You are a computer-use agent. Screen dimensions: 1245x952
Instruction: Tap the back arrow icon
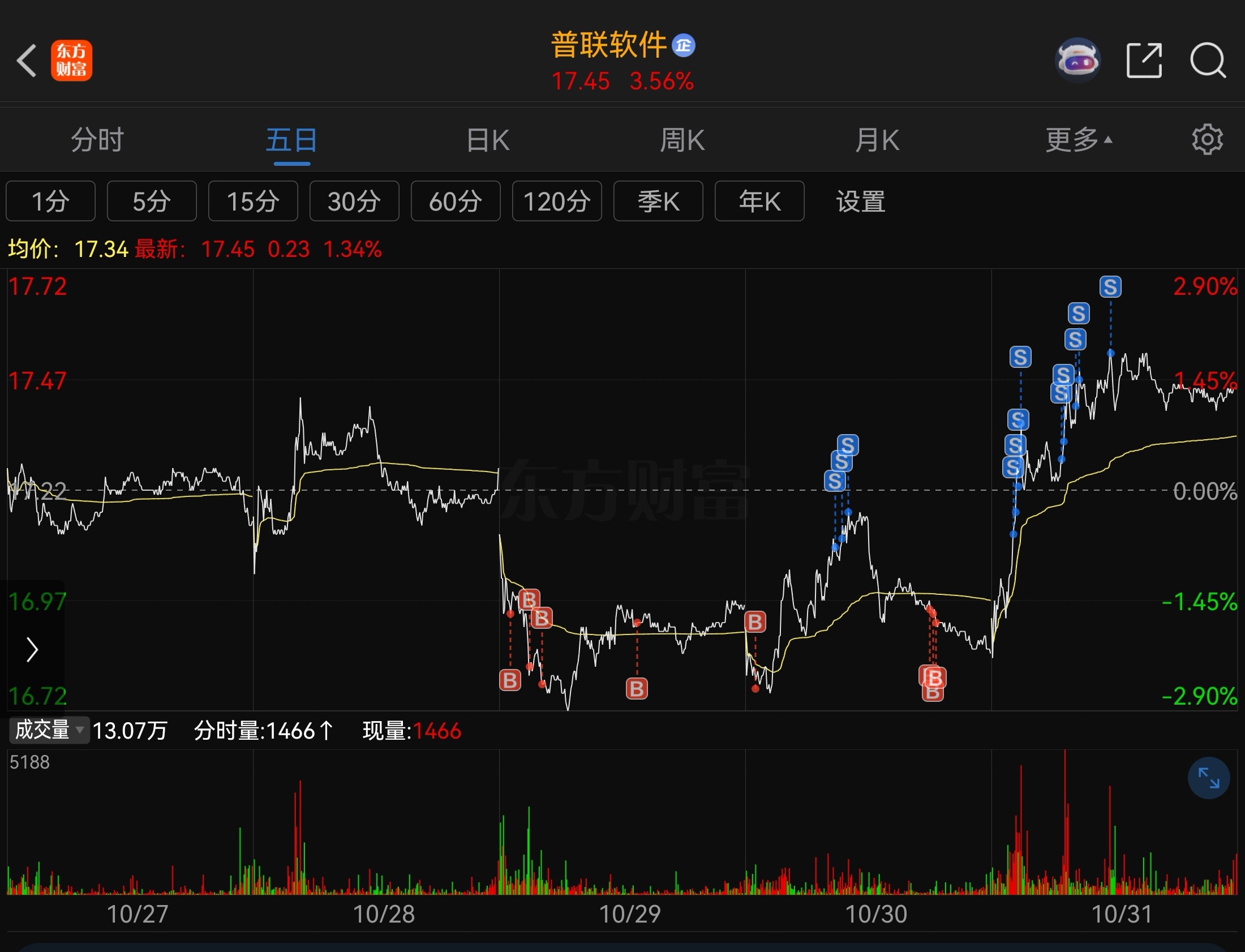(x=26, y=61)
